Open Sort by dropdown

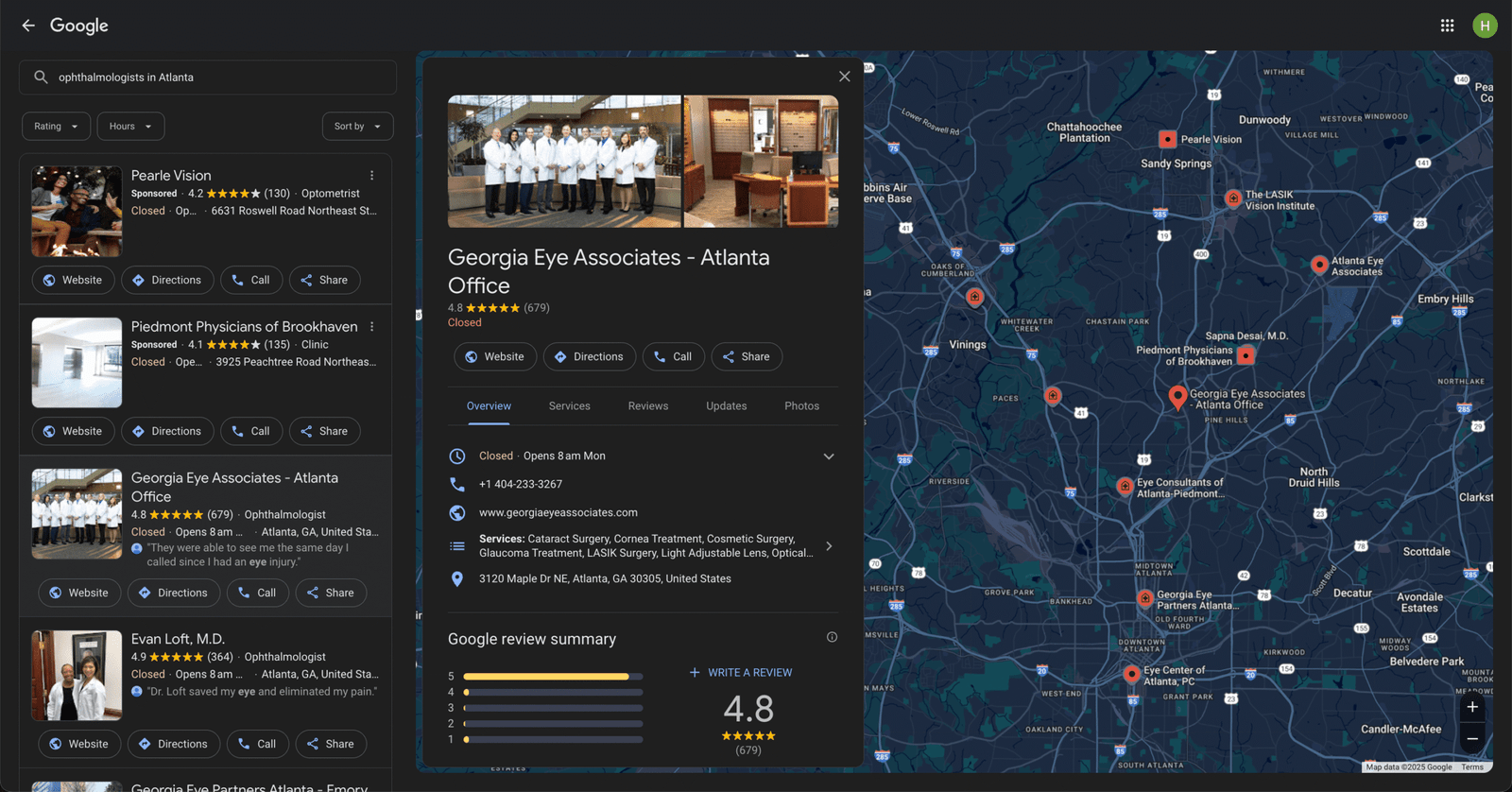click(357, 127)
